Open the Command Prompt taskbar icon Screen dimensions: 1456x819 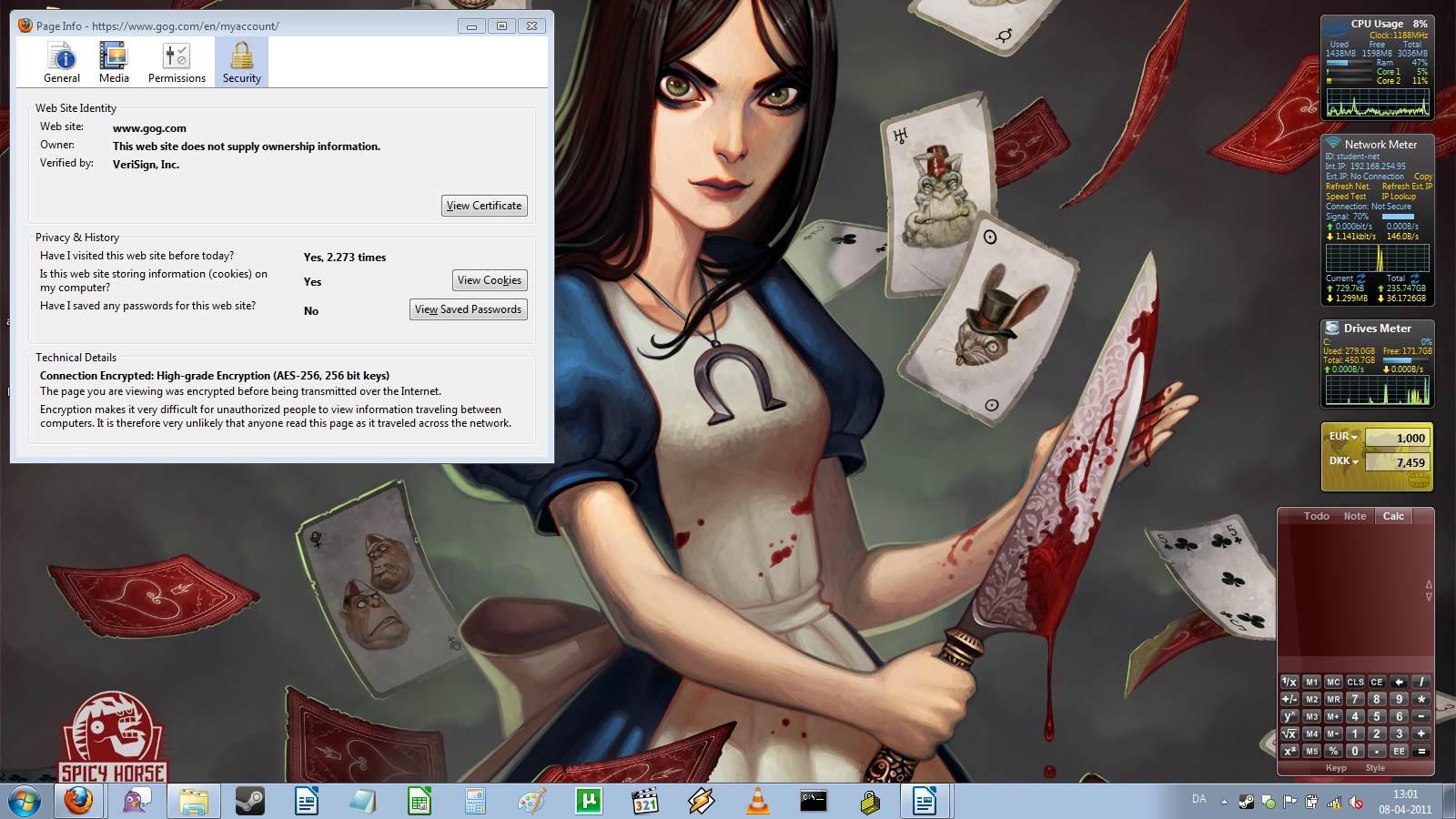click(x=814, y=802)
